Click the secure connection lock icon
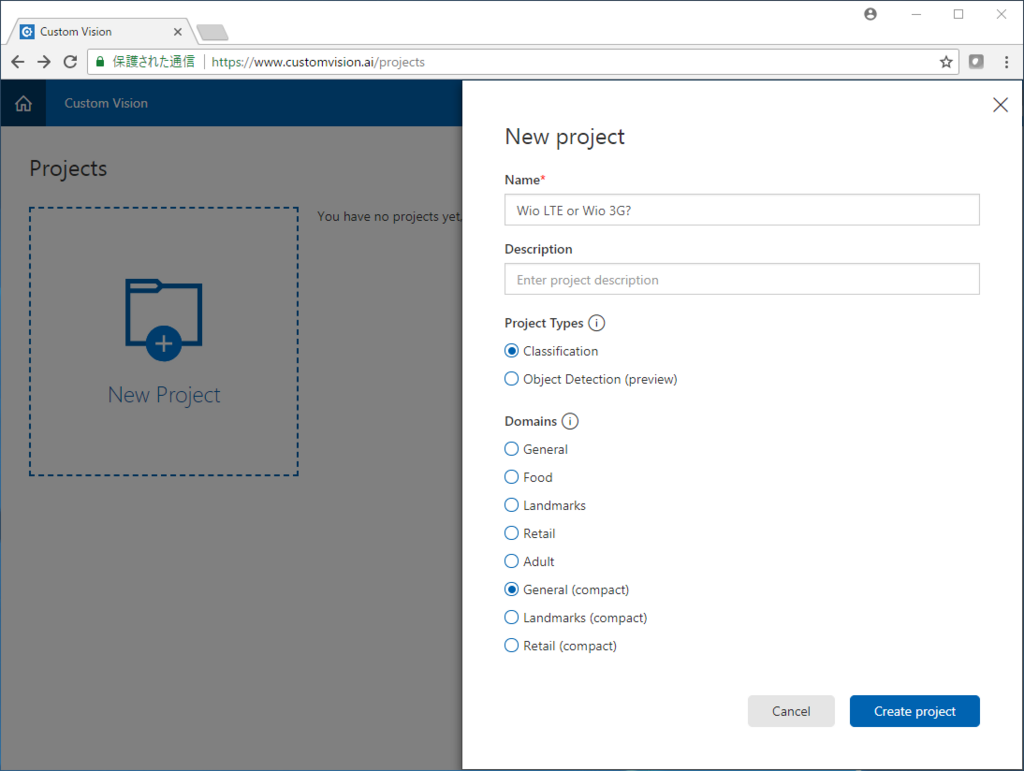Viewport: 1024px width, 771px height. [100, 62]
